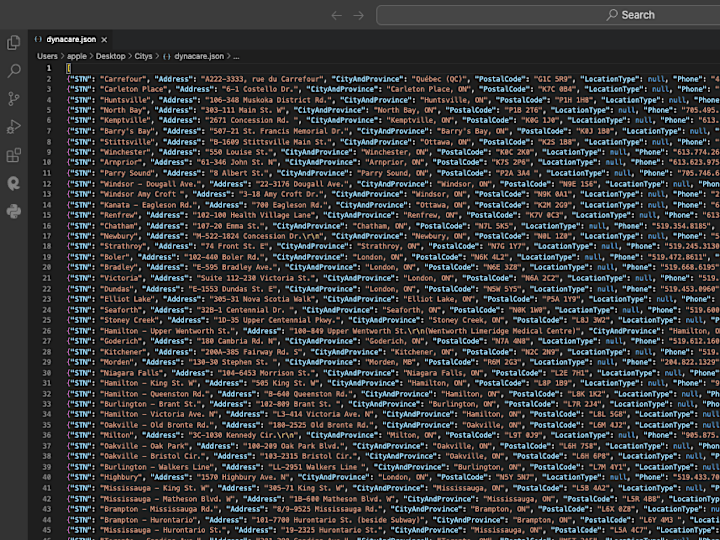Screen dimensions: 720x540
Task: Click "Morden" STN value
Action: [x=117, y=362]
